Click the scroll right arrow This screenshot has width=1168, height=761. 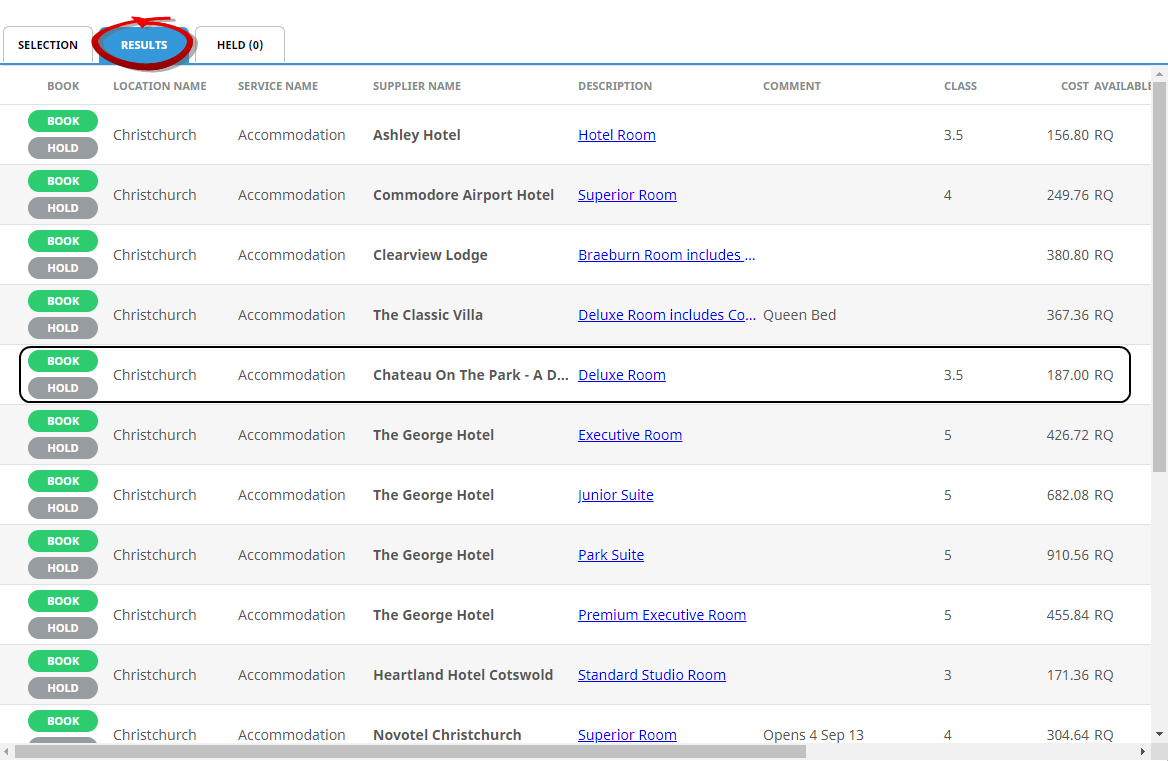point(1143,752)
